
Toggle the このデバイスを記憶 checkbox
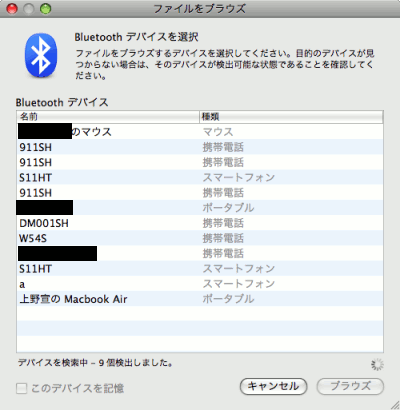(x=22, y=388)
